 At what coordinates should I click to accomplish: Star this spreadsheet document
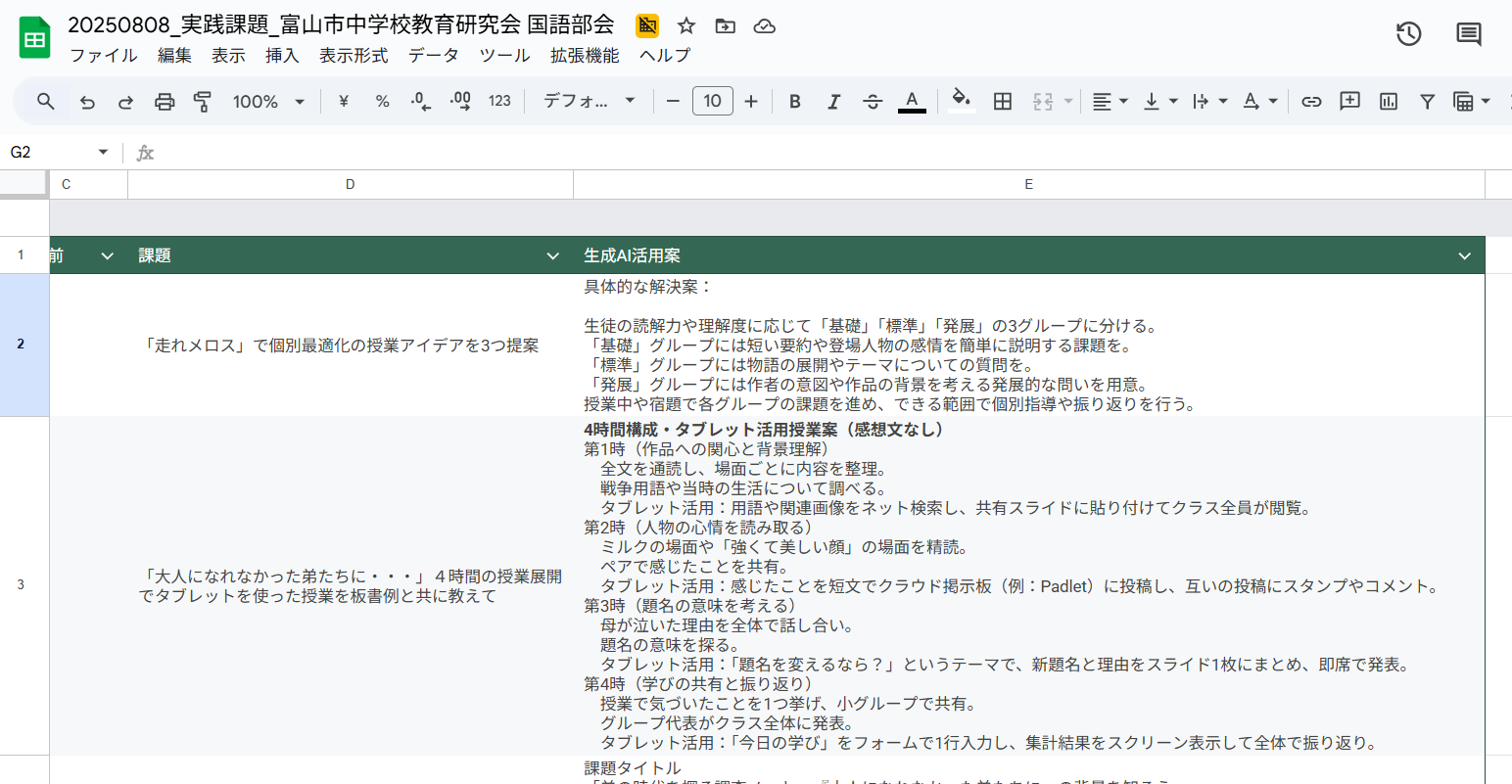[686, 26]
